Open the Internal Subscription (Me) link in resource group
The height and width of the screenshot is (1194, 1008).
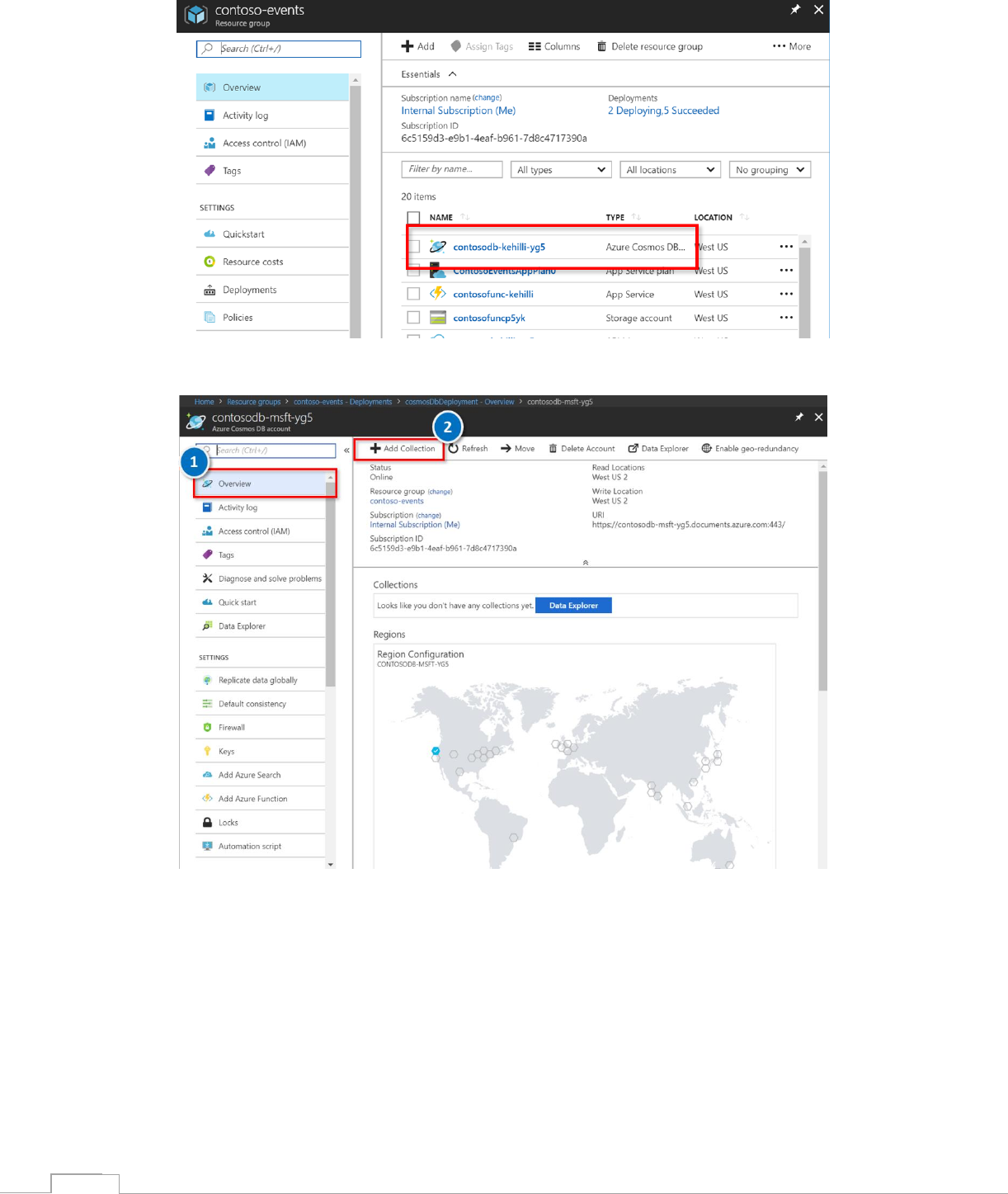click(459, 111)
